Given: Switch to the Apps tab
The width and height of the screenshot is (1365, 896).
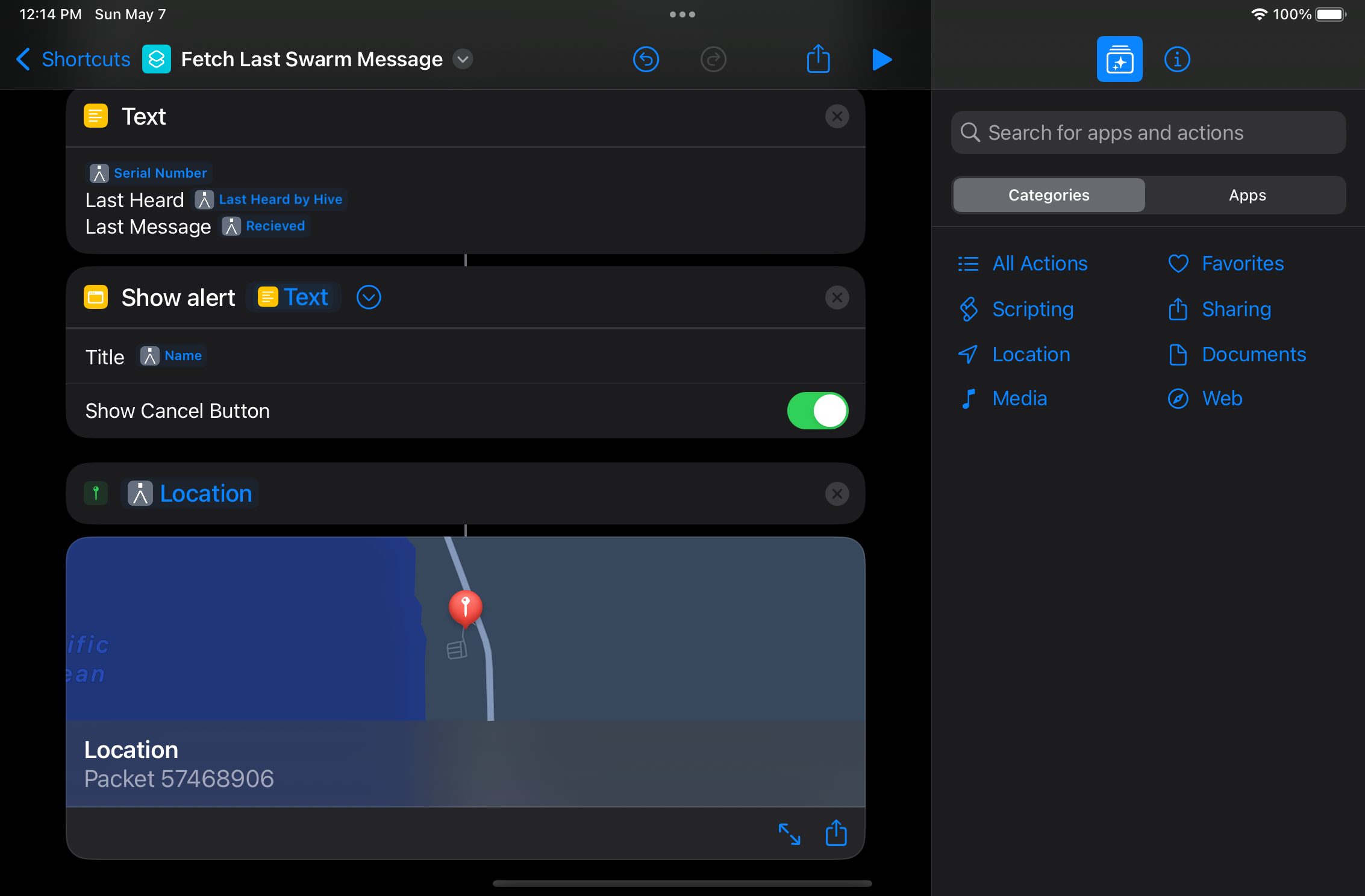Looking at the screenshot, I should coord(1247,195).
